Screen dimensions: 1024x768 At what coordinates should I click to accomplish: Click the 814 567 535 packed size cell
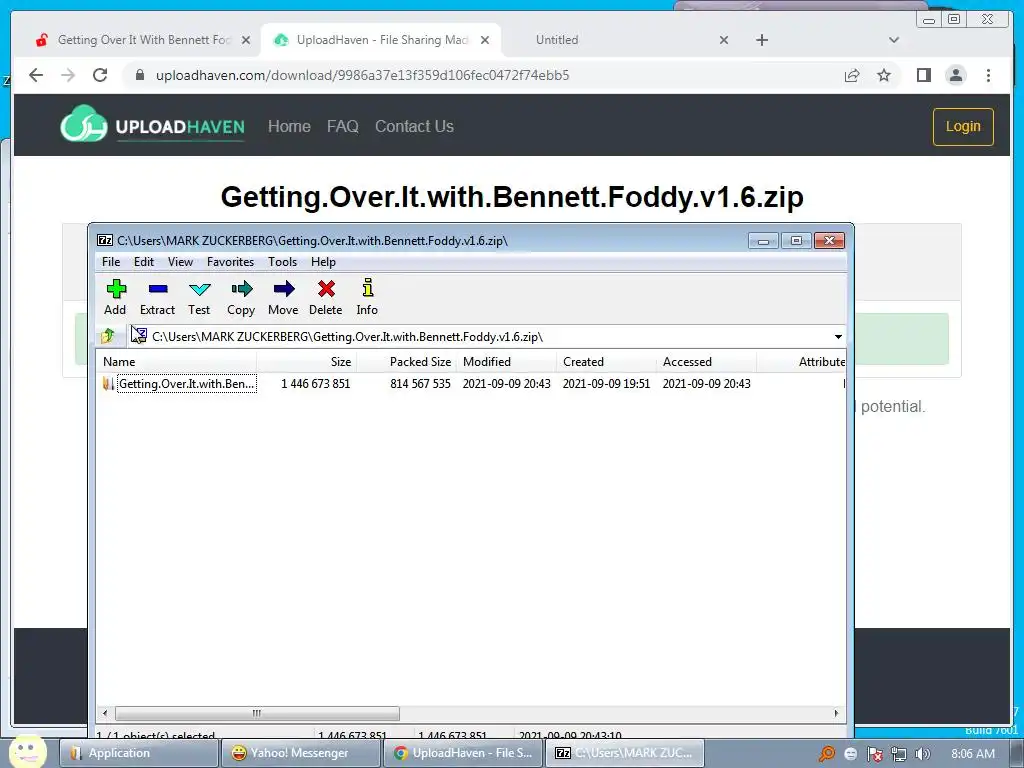[x=421, y=383]
